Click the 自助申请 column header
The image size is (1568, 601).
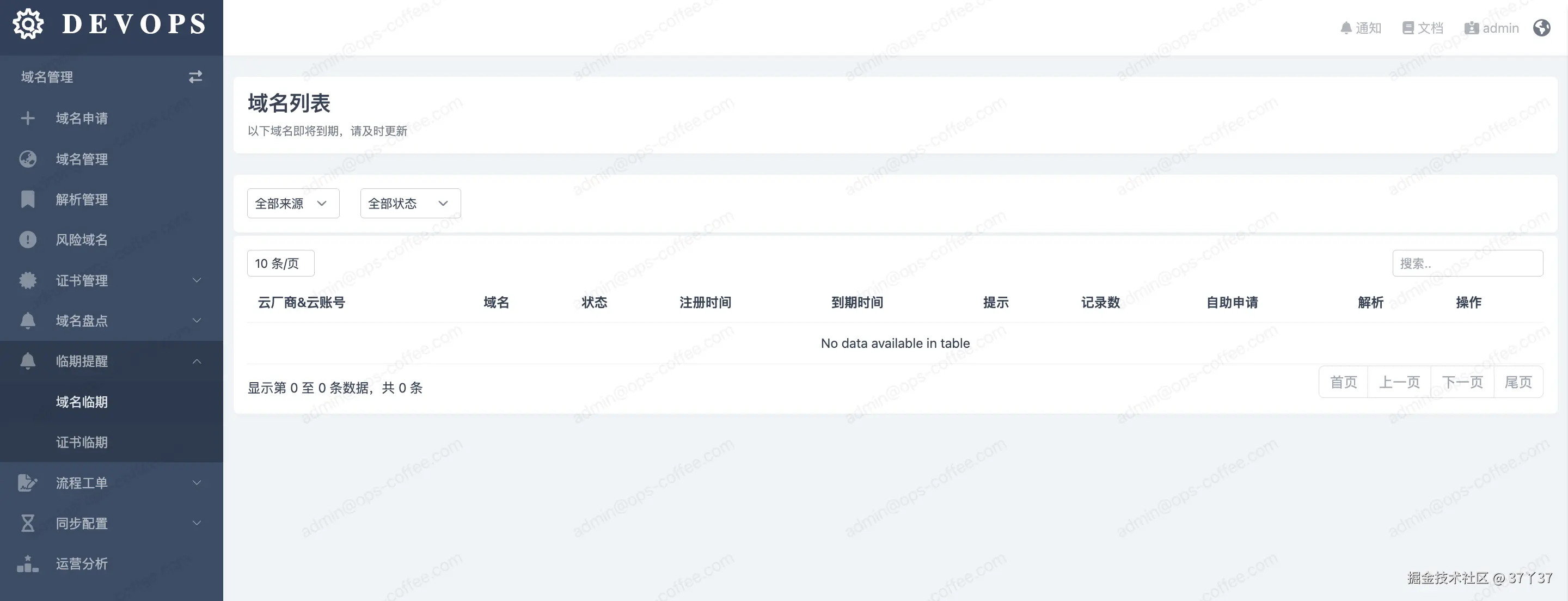click(1232, 302)
